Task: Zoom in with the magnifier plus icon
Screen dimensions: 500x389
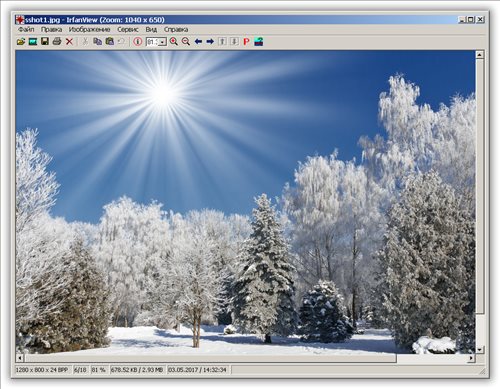Action: pos(174,41)
